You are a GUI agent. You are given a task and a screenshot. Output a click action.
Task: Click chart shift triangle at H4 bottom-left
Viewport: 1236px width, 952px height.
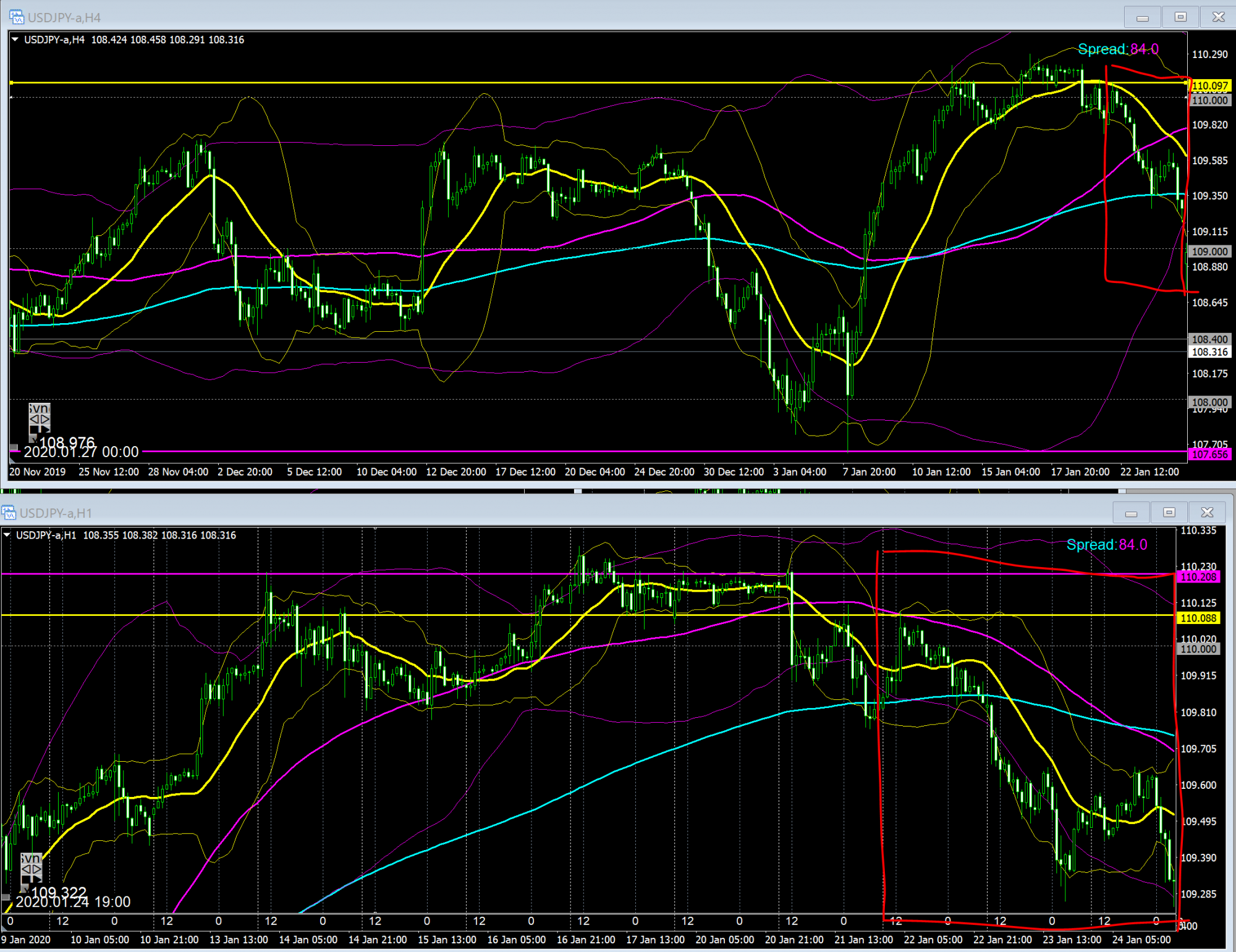(x=13, y=460)
